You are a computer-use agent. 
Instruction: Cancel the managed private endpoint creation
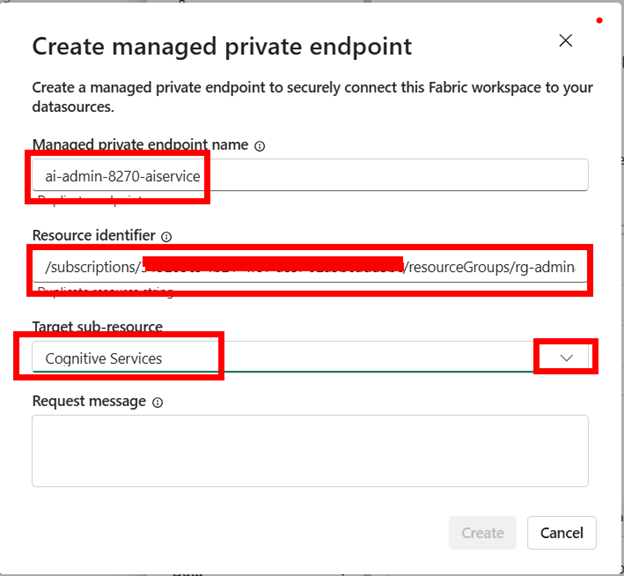click(x=561, y=533)
